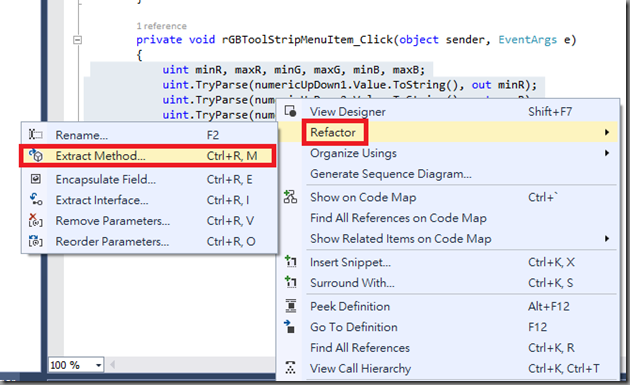Click the Insert Snippet icon

(x=290, y=262)
